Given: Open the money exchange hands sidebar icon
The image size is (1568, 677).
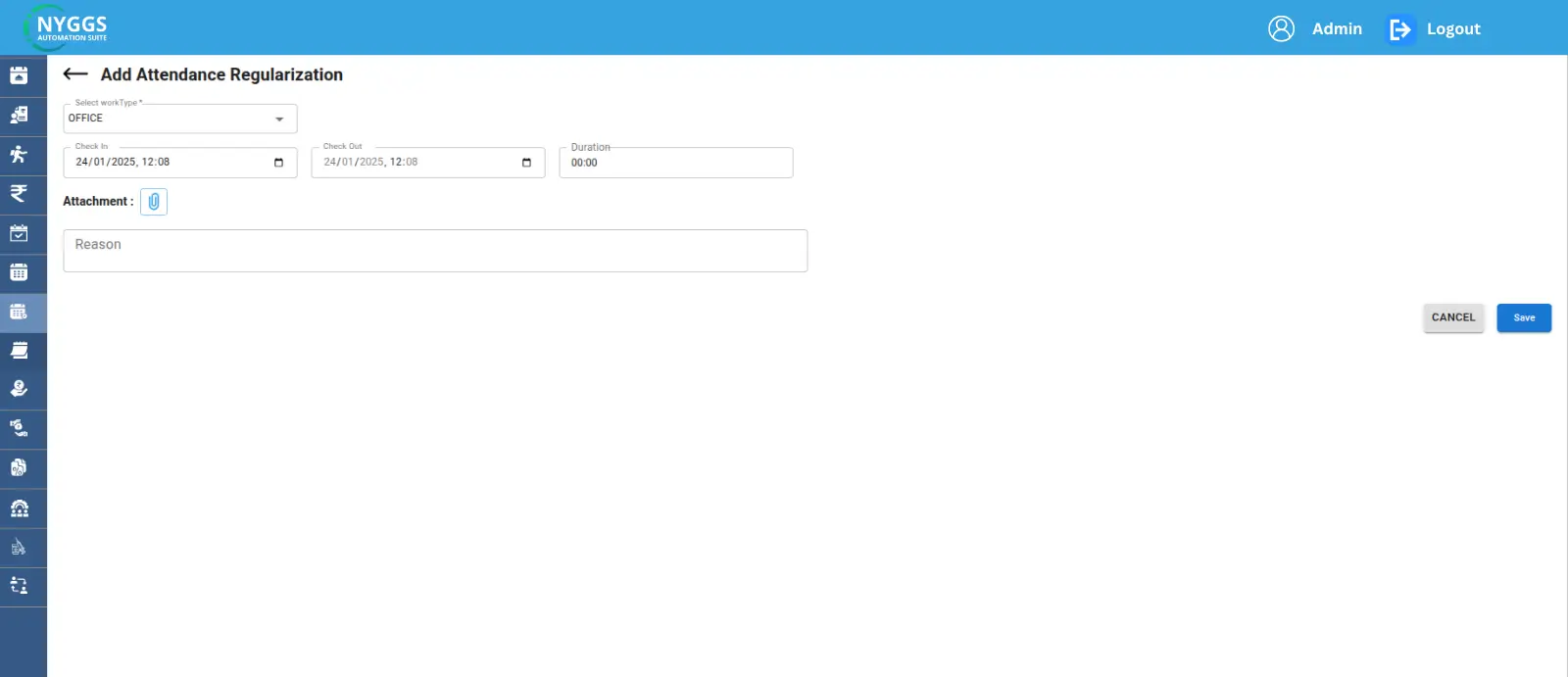Looking at the screenshot, I should pyautogui.click(x=19, y=428).
